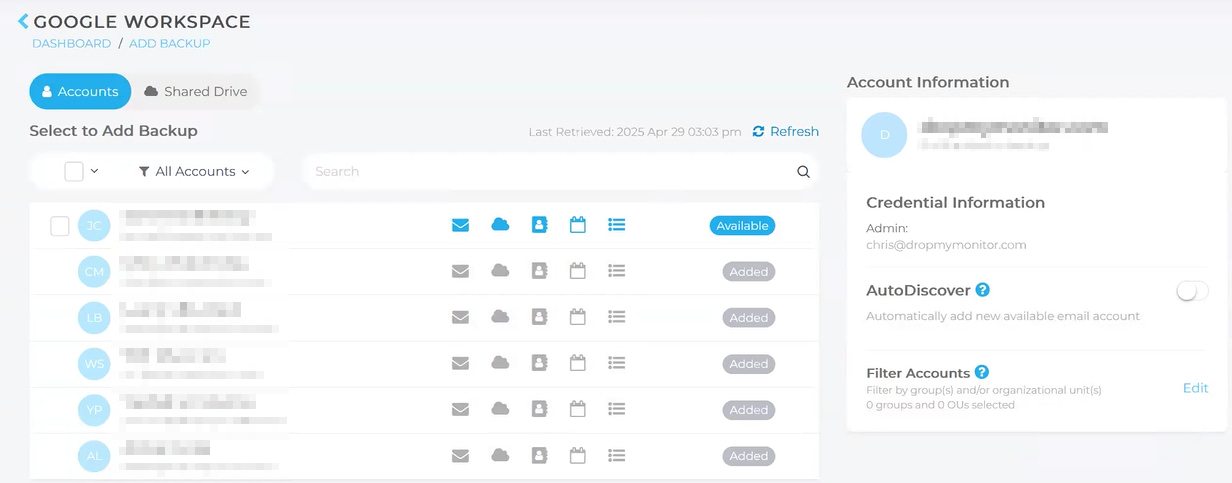
Task: Click the cloud drive icon in JC row
Action: (x=500, y=225)
